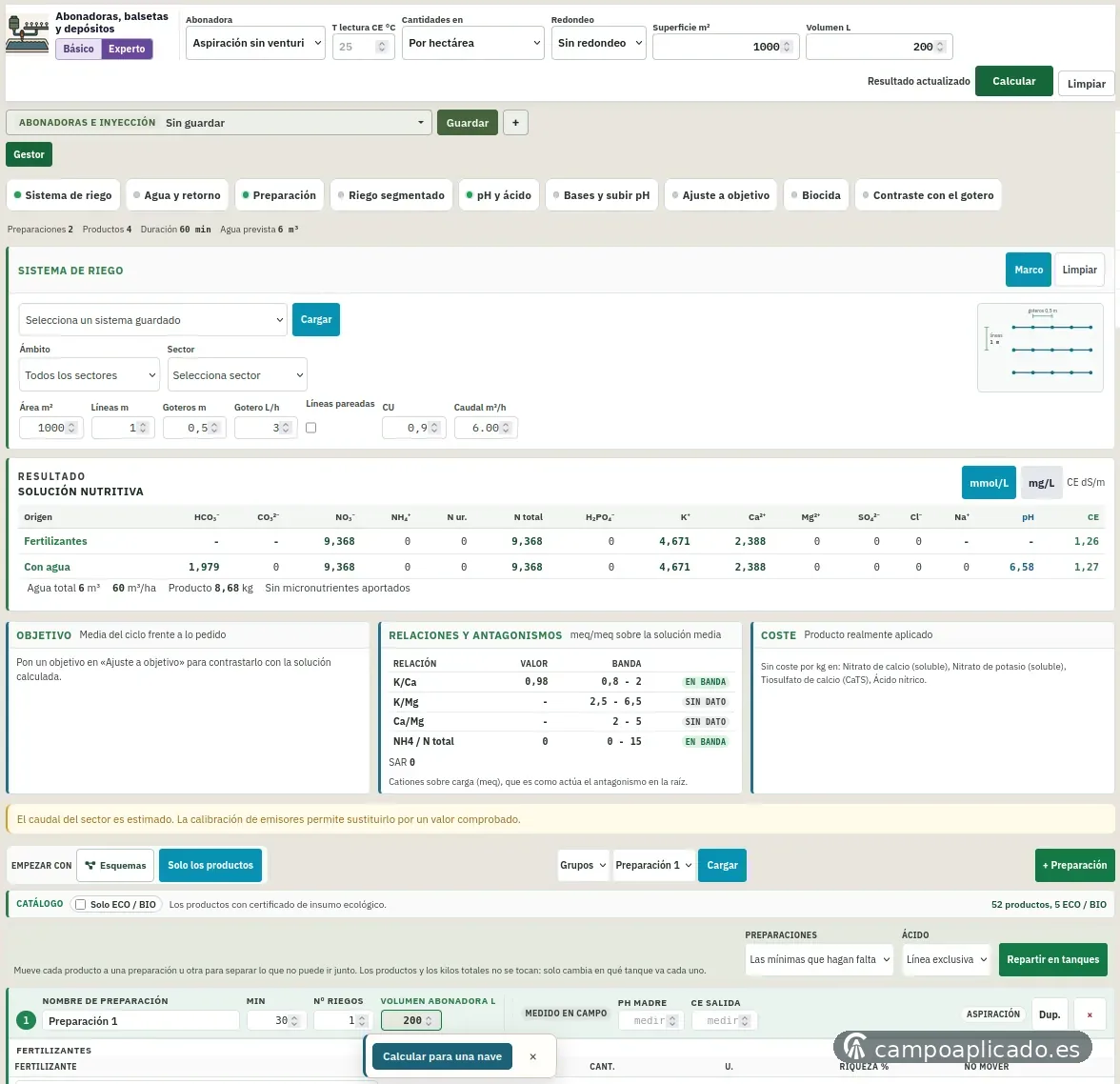Image resolution: width=1120 pixels, height=1084 pixels.
Task: Expand the saved irrigation system selector
Action: coord(152,319)
